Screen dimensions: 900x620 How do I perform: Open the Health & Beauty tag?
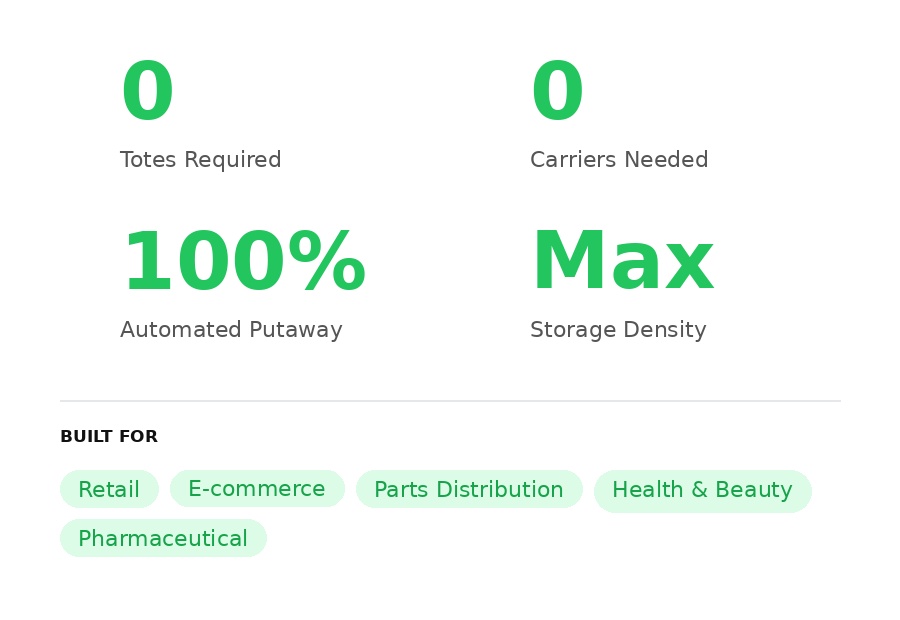[703, 490]
